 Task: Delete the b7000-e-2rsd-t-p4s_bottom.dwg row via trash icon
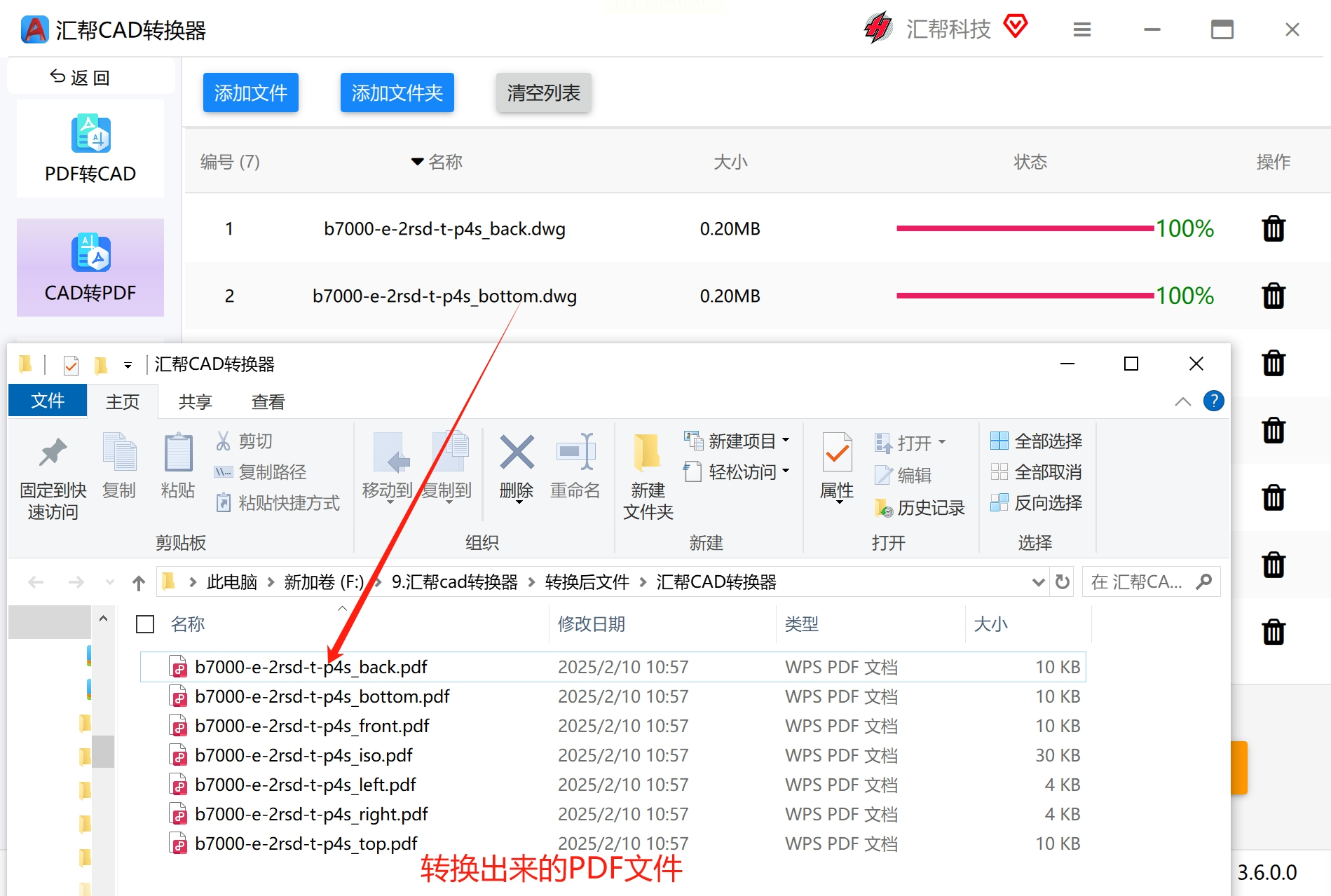click(1274, 296)
